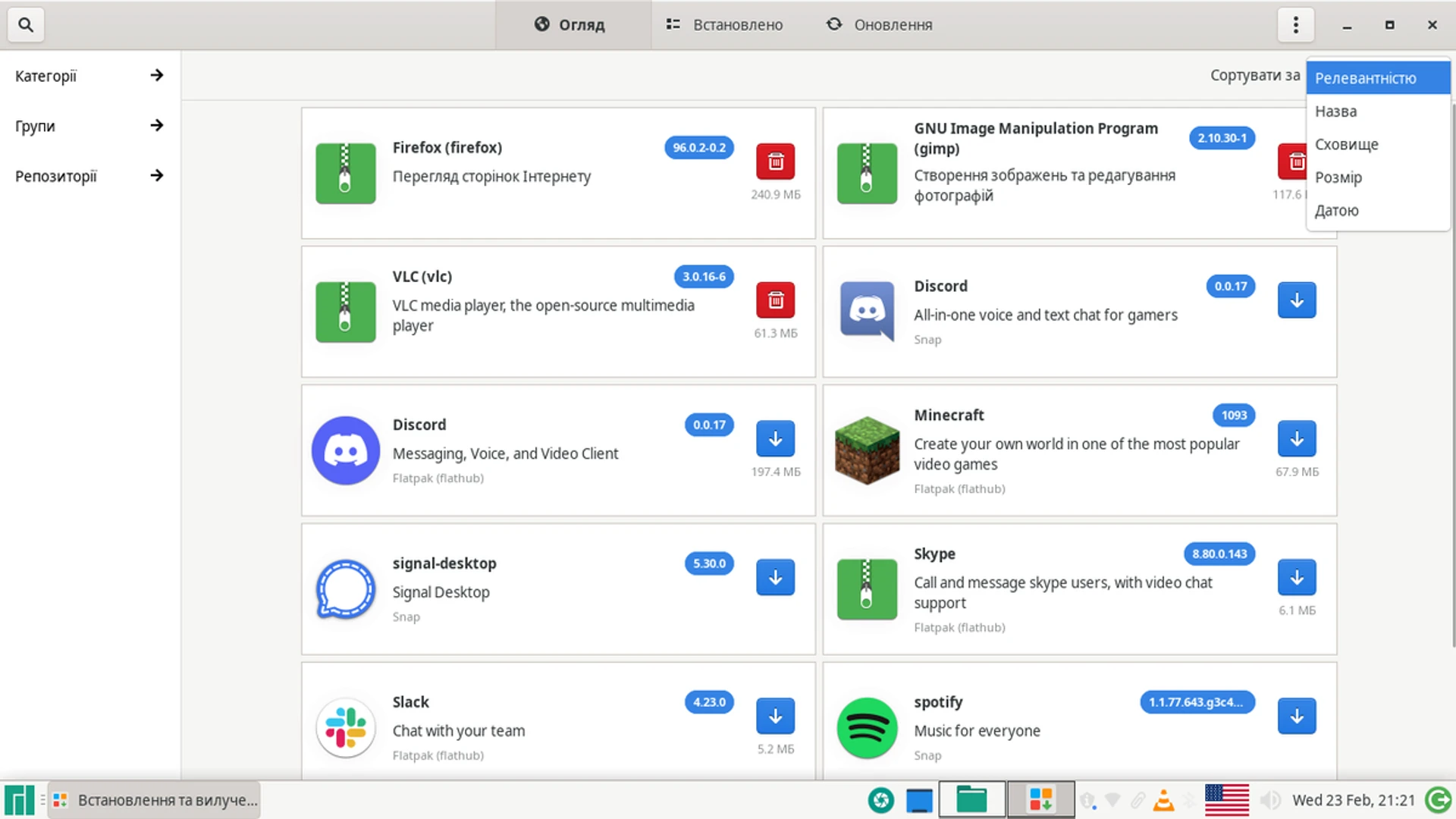Click the GIMP version badge 2.10.30-1

tap(1222, 138)
